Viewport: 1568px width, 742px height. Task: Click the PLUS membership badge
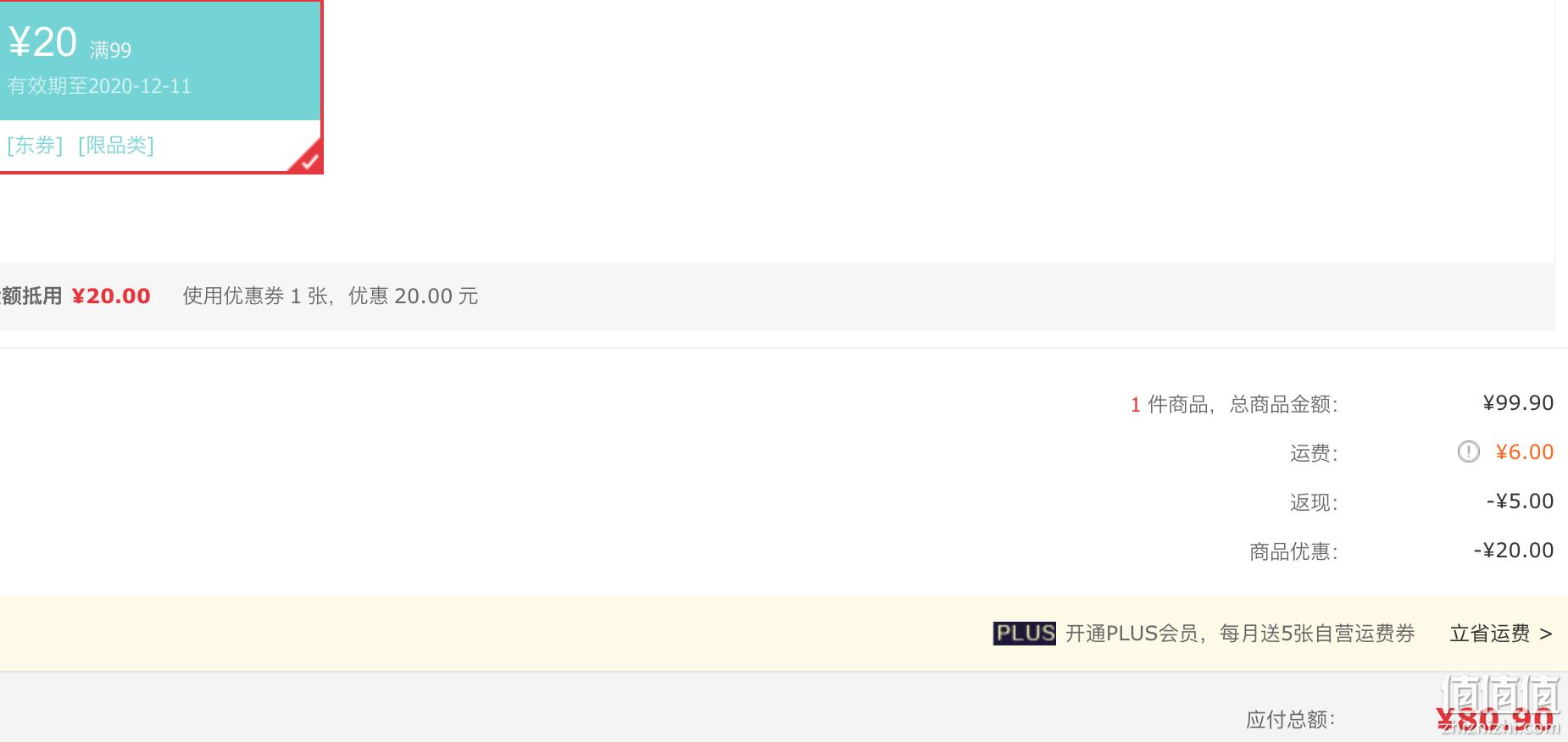(x=1024, y=633)
